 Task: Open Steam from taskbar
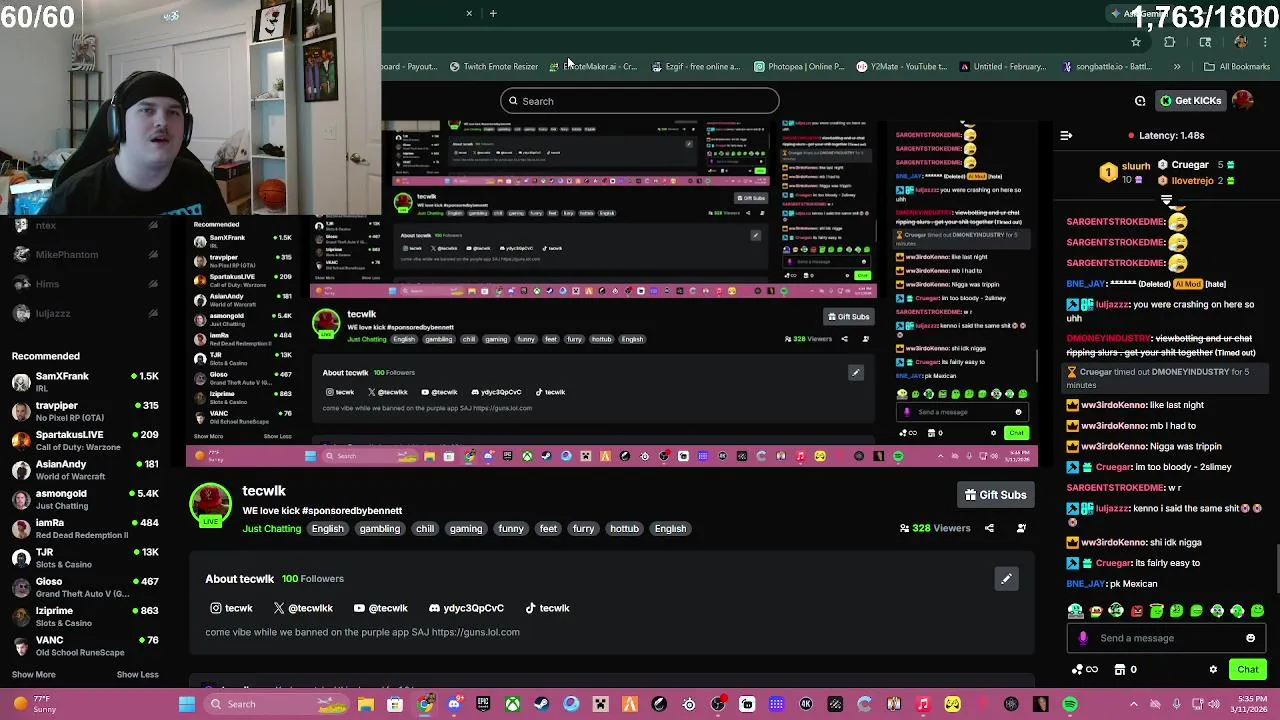point(542,704)
